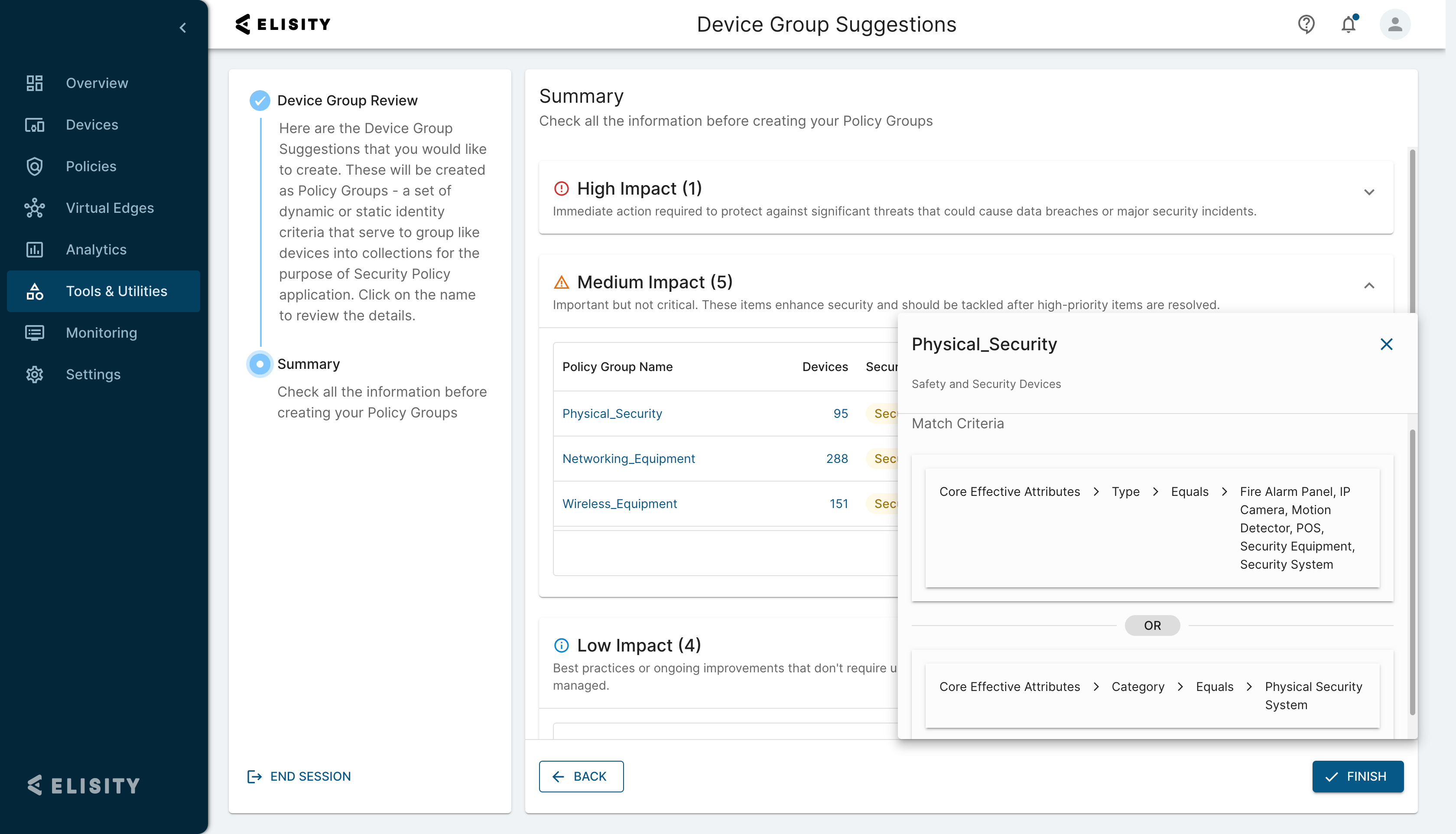1456x834 pixels.
Task: Click END SESSION link
Action: coord(298,776)
